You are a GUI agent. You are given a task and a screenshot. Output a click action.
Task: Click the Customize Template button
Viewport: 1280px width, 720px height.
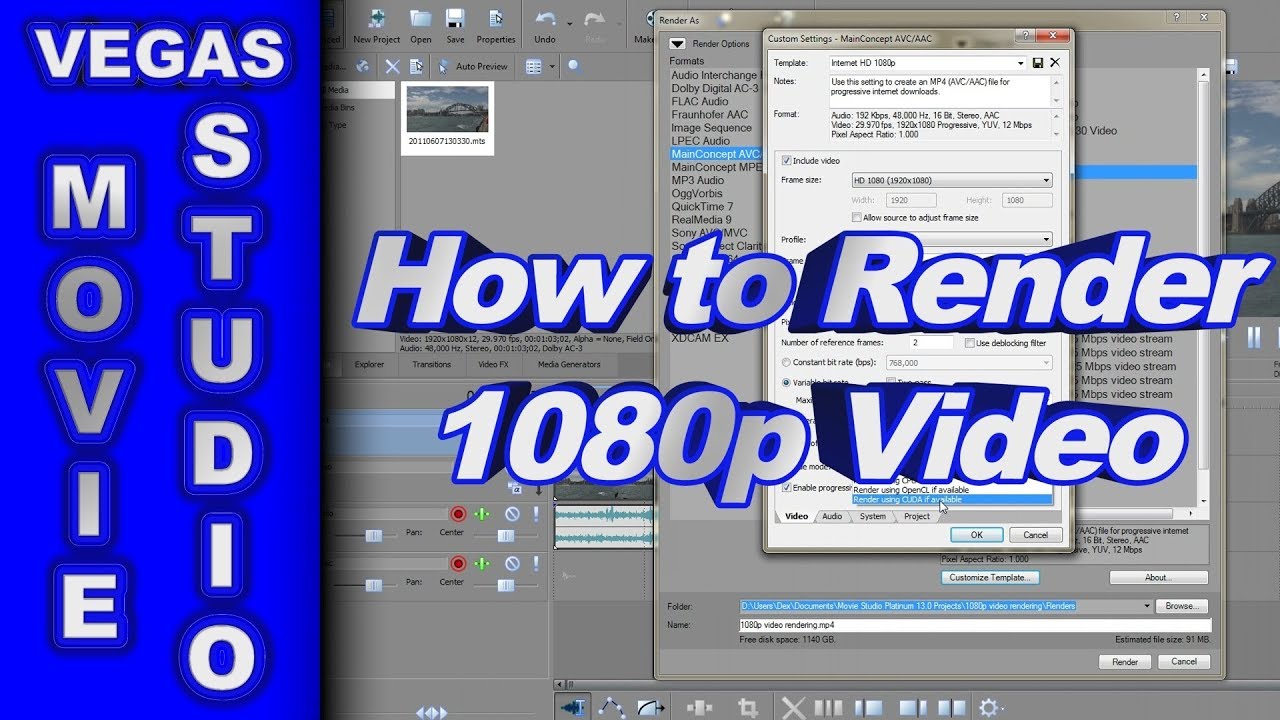pyautogui.click(x=991, y=578)
